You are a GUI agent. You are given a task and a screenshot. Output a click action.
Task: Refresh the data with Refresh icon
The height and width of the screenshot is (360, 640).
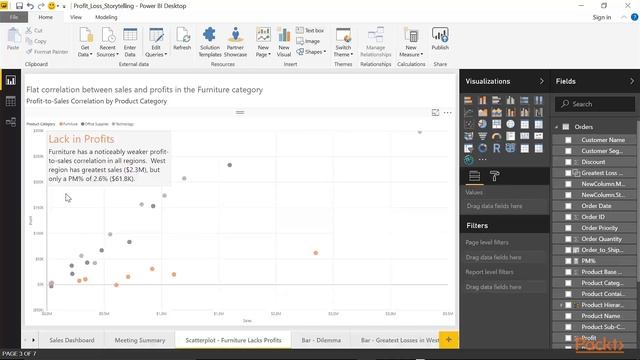[x=182, y=39]
